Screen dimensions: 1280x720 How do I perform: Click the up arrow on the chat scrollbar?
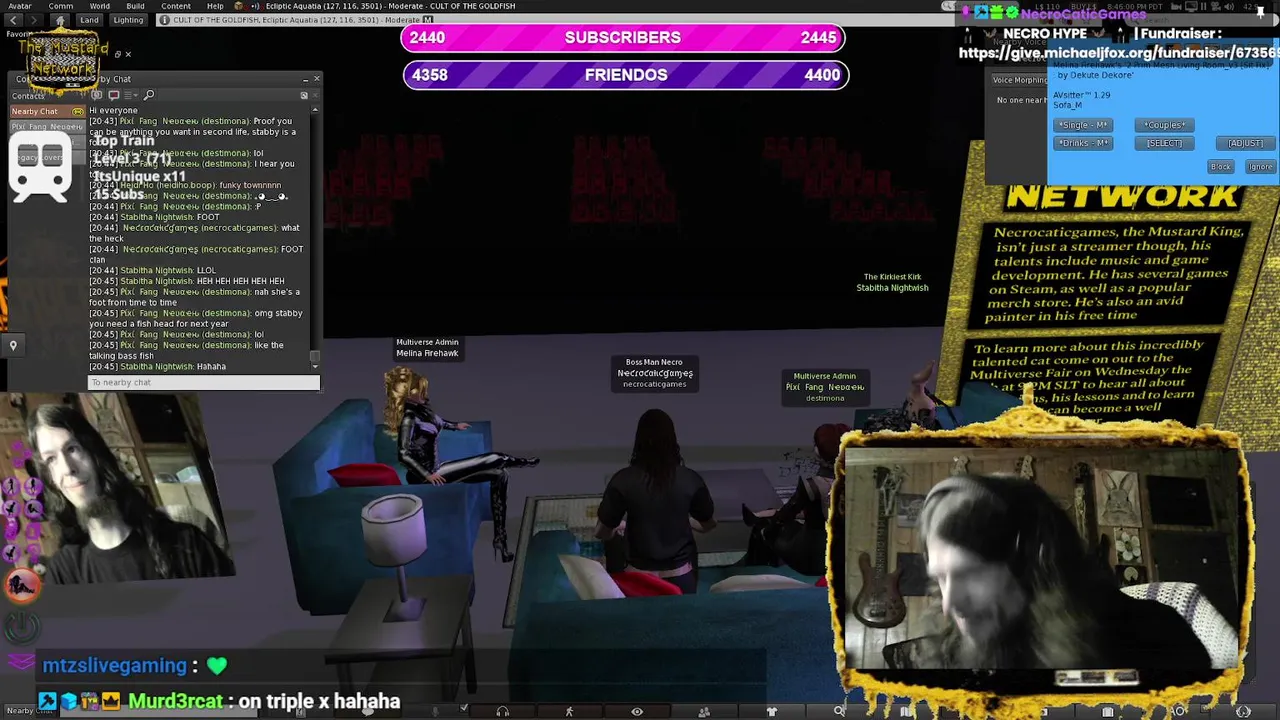click(315, 109)
